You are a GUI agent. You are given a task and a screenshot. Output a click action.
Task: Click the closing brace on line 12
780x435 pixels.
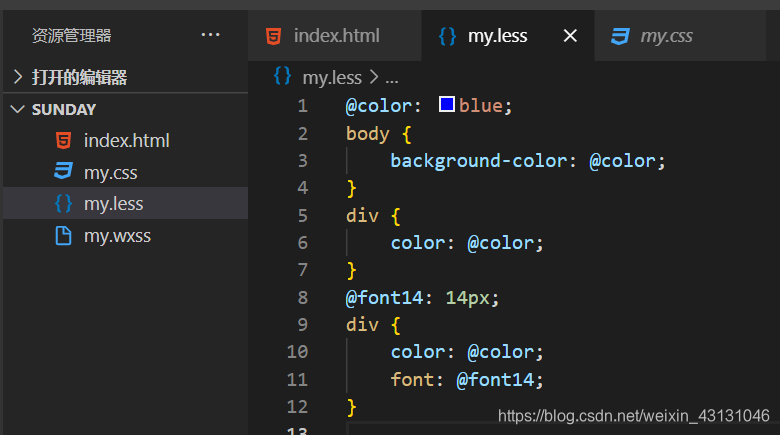[x=352, y=407]
